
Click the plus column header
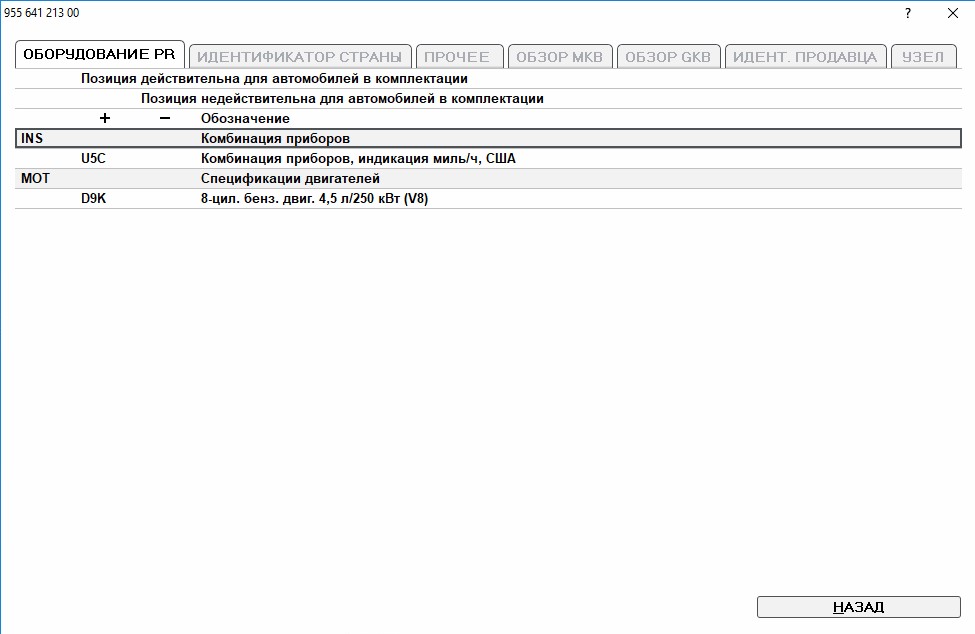tap(105, 118)
